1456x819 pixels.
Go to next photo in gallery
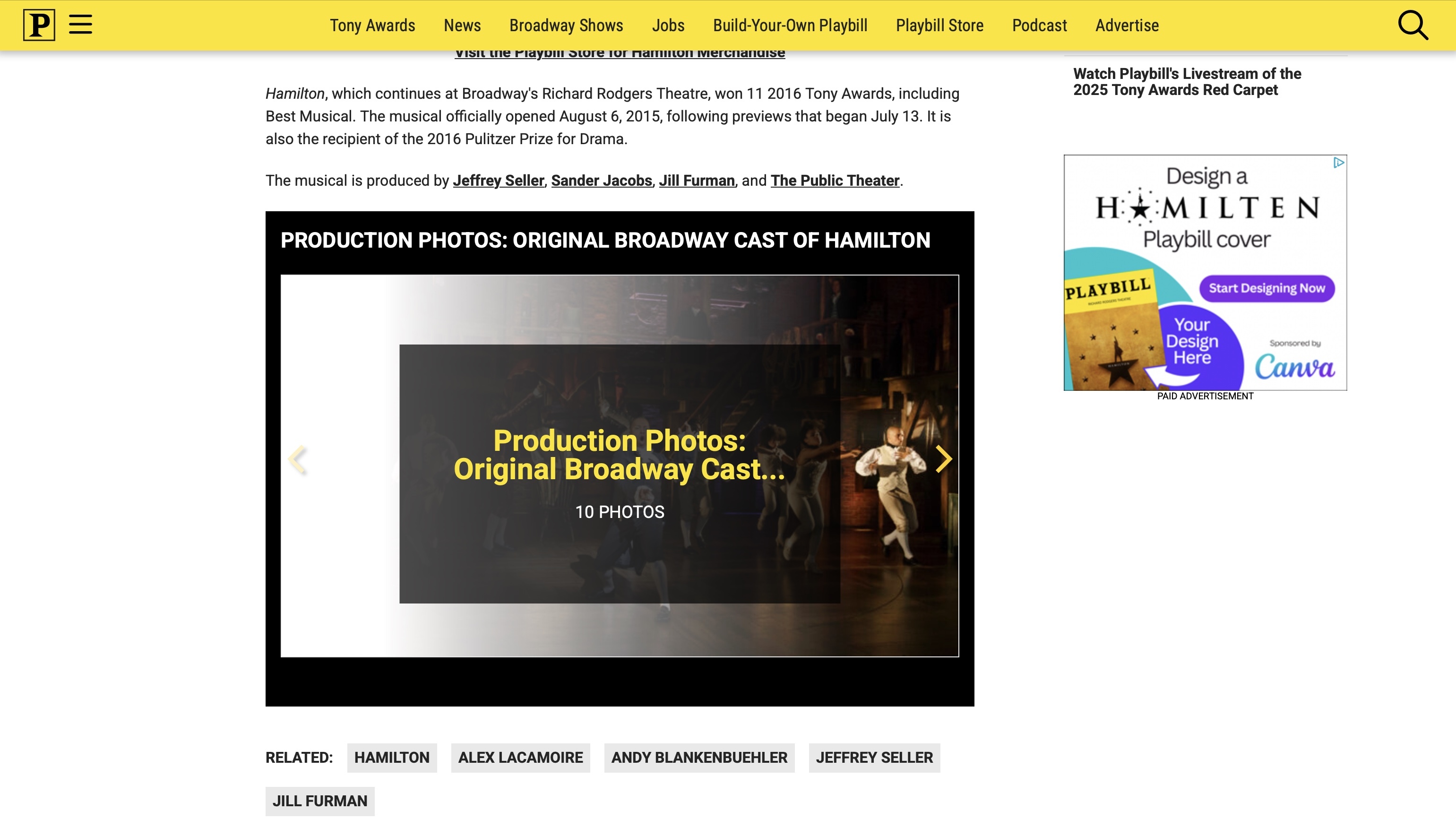pos(943,458)
